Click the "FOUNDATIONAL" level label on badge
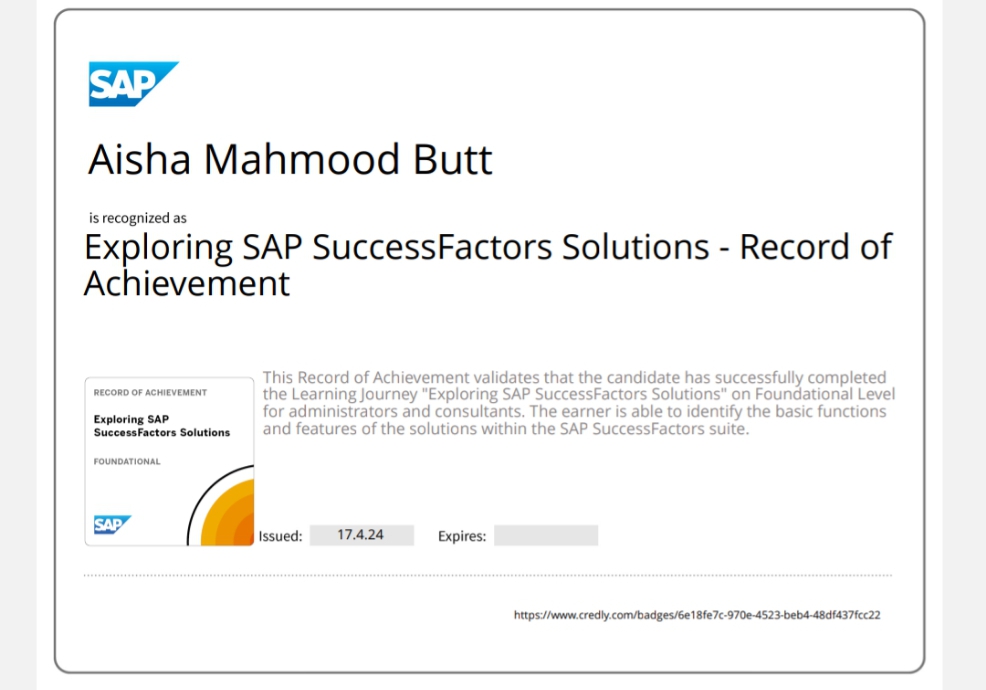The width and height of the screenshot is (986, 690). click(127, 462)
